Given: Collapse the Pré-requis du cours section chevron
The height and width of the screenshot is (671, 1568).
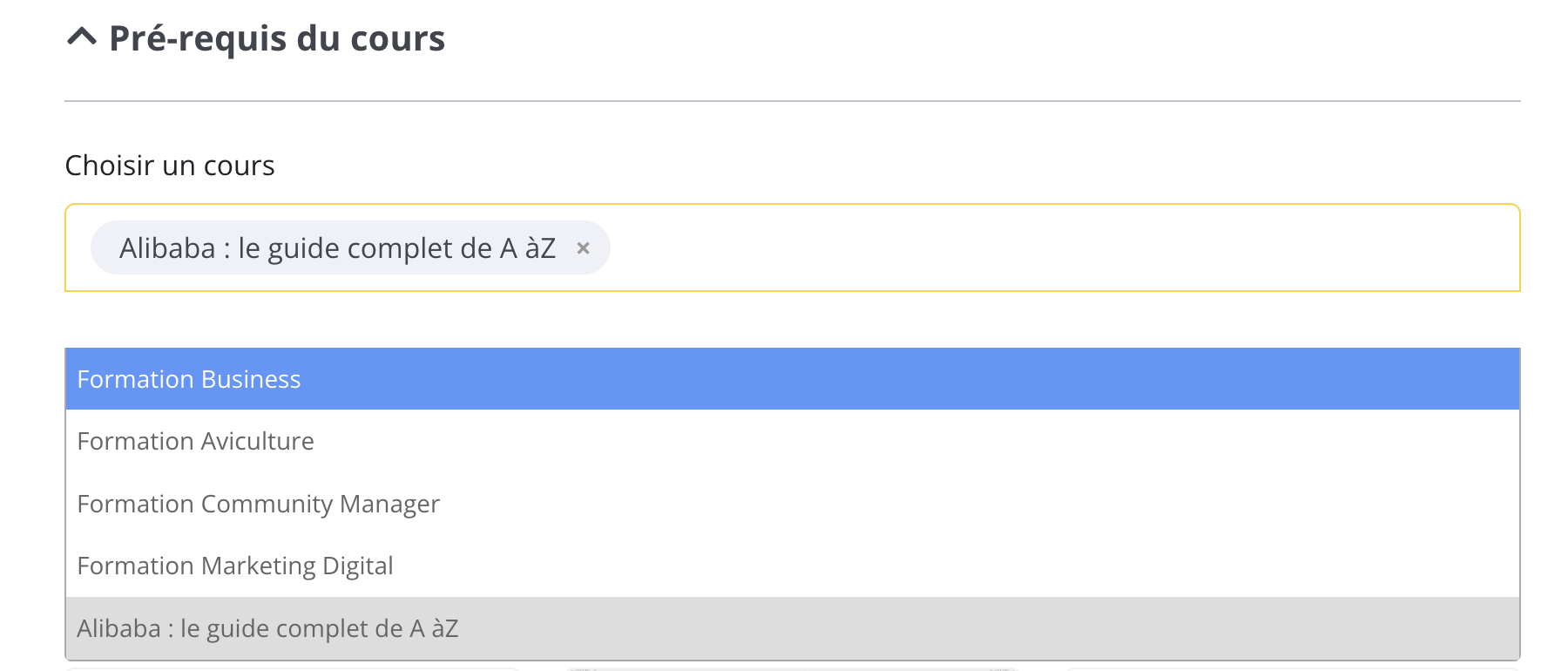Looking at the screenshot, I should (x=82, y=37).
